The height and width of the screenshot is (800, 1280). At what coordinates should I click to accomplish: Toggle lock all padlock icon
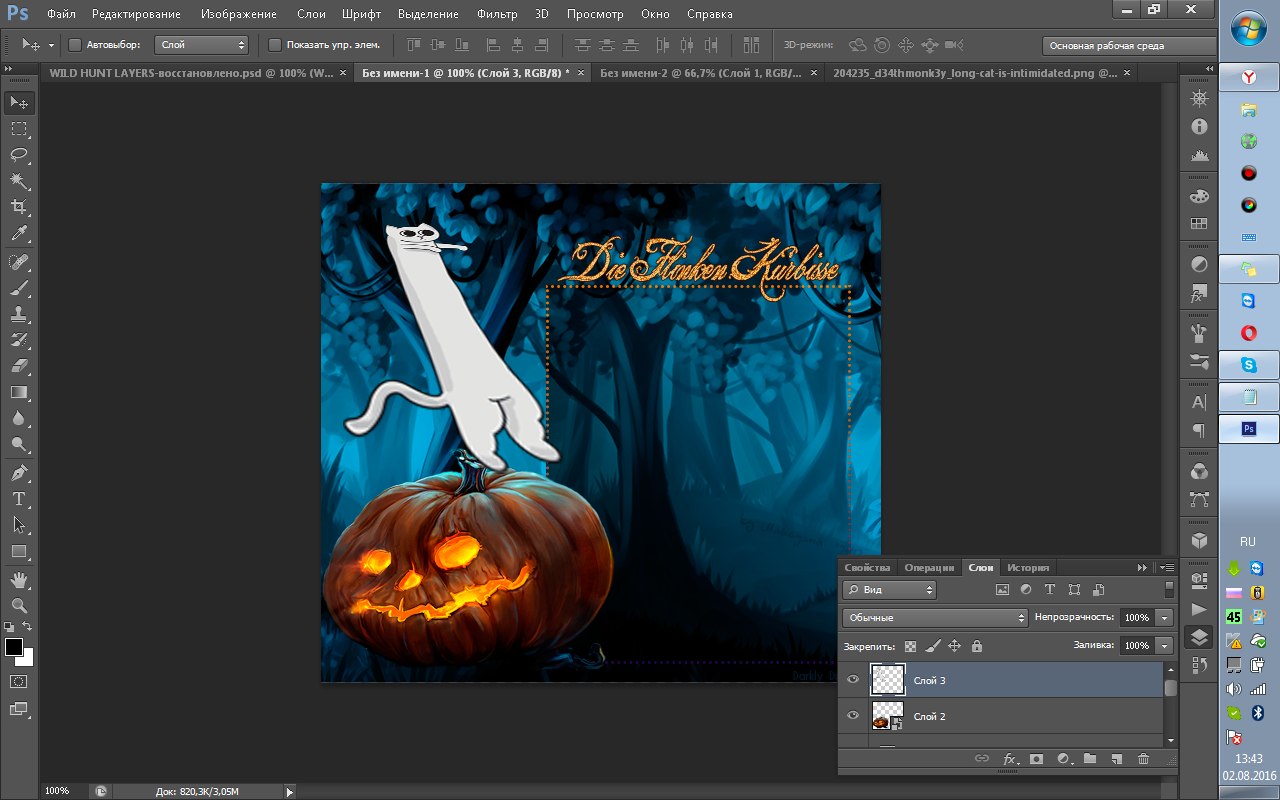(x=976, y=646)
